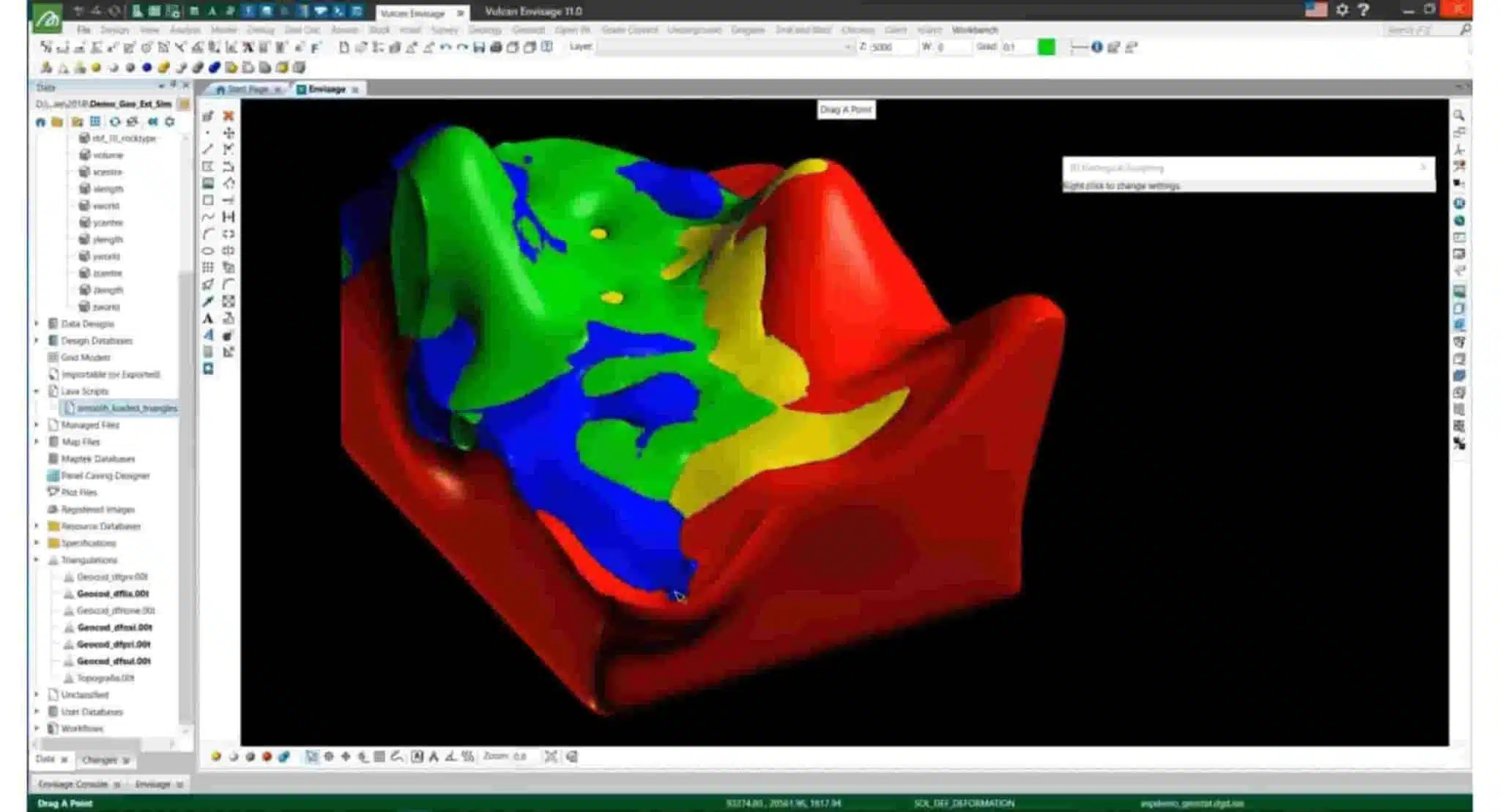Click the home icon in Data panel toolbar
This screenshot has width=1500, height=812.
click(x=40, y=122)
